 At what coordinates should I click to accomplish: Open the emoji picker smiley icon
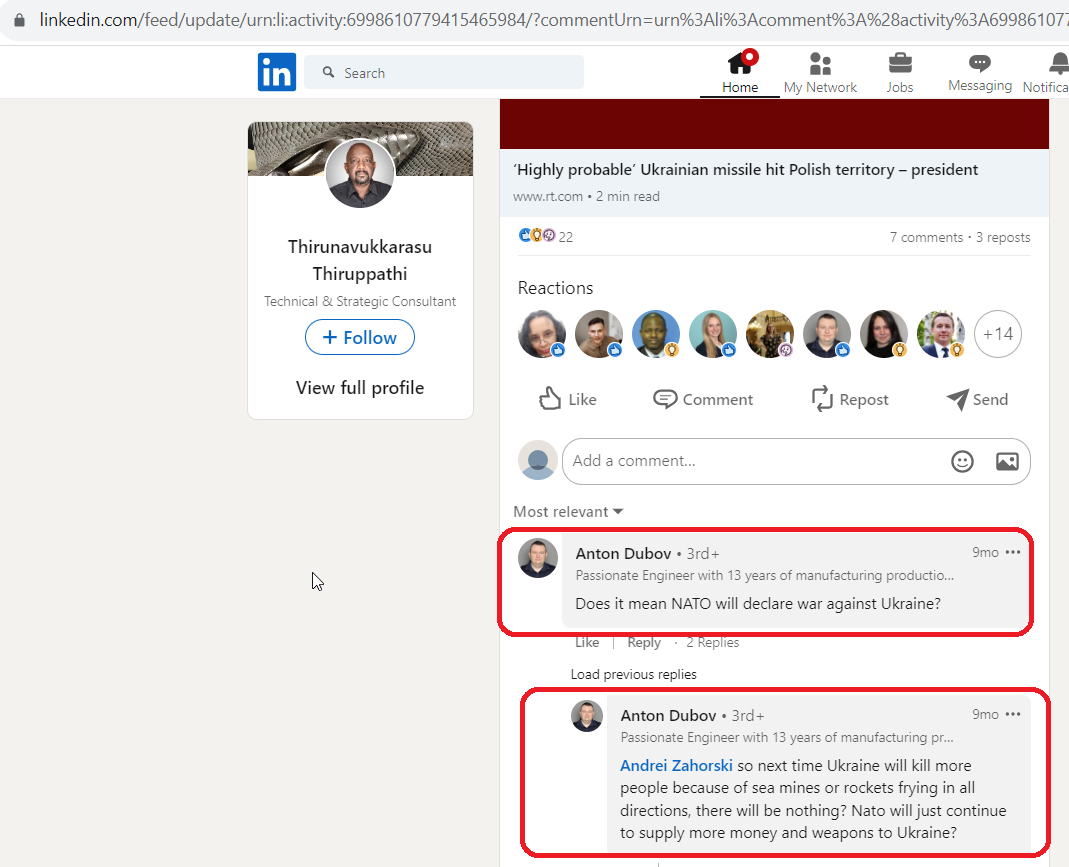click(x=962, y=461)
